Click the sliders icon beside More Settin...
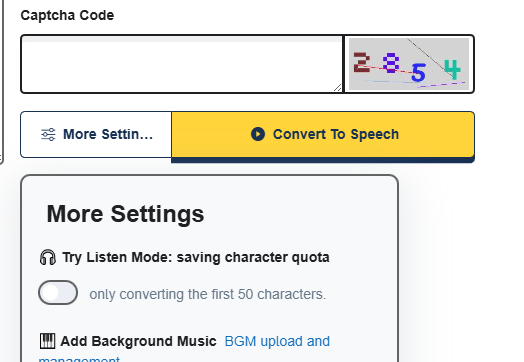Viewport: 524px width, 362px height. coord(48,134)
